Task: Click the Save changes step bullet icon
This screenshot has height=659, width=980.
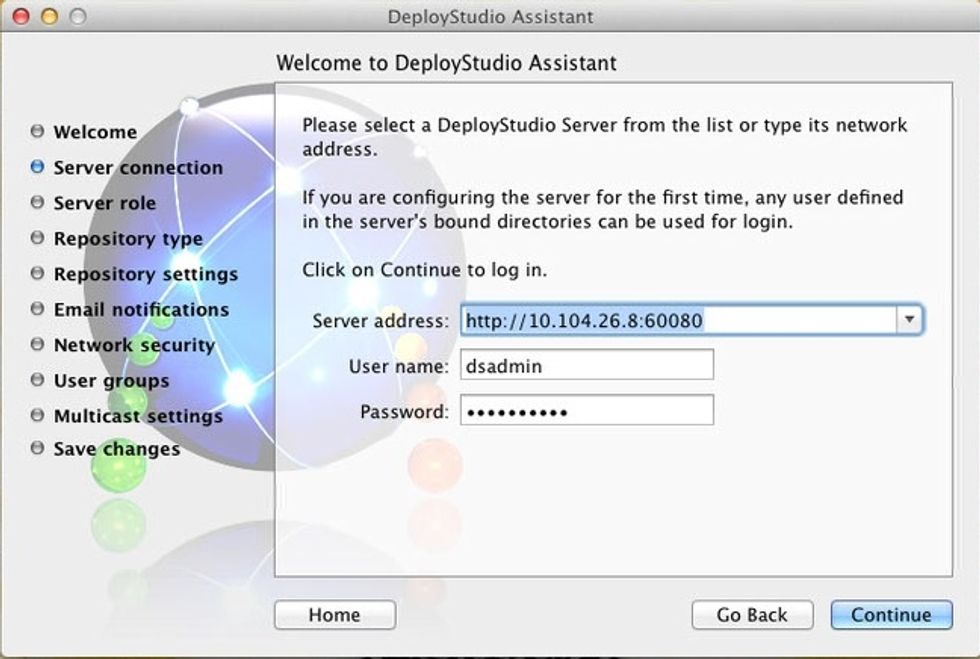Action: (38, 449)
